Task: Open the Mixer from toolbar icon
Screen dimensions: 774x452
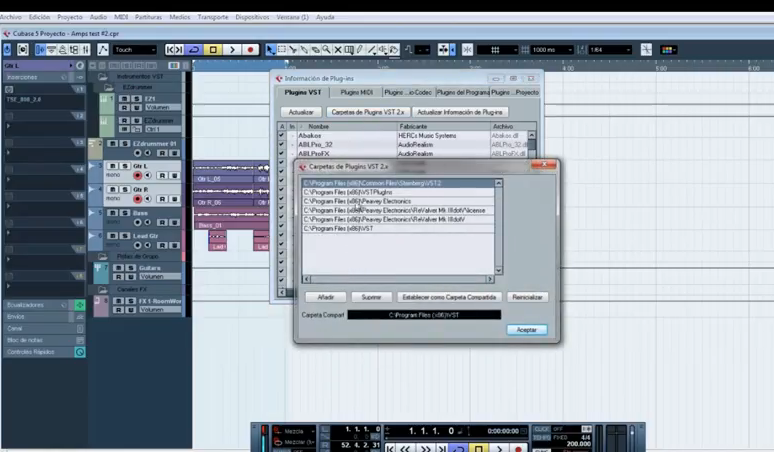Action: click(x=86, y=50)
